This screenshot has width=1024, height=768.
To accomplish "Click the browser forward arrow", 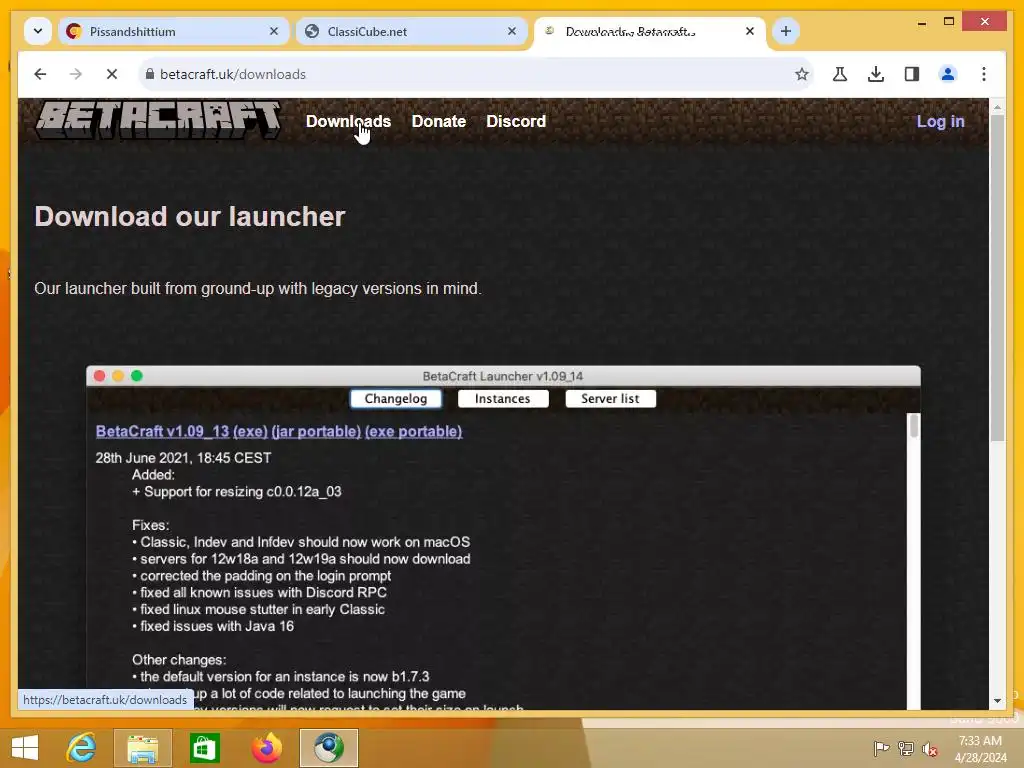I will pyautogui.click(x=76, y=74).
